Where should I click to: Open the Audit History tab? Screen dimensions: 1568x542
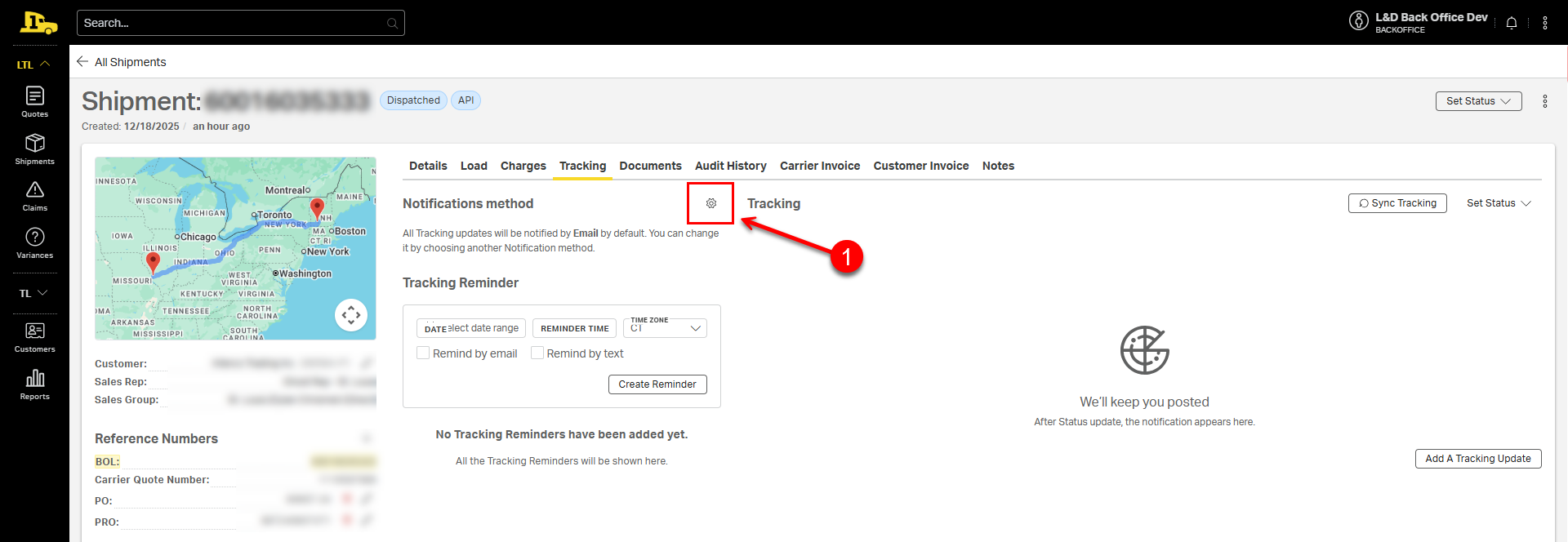point(731,166)
